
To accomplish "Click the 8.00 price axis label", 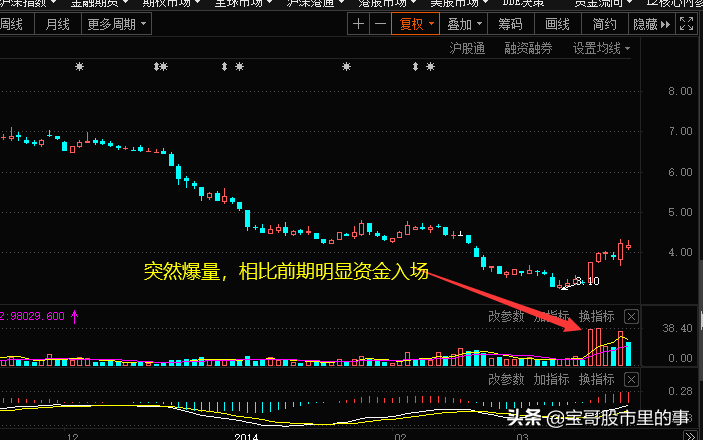I will coord(680,91).
